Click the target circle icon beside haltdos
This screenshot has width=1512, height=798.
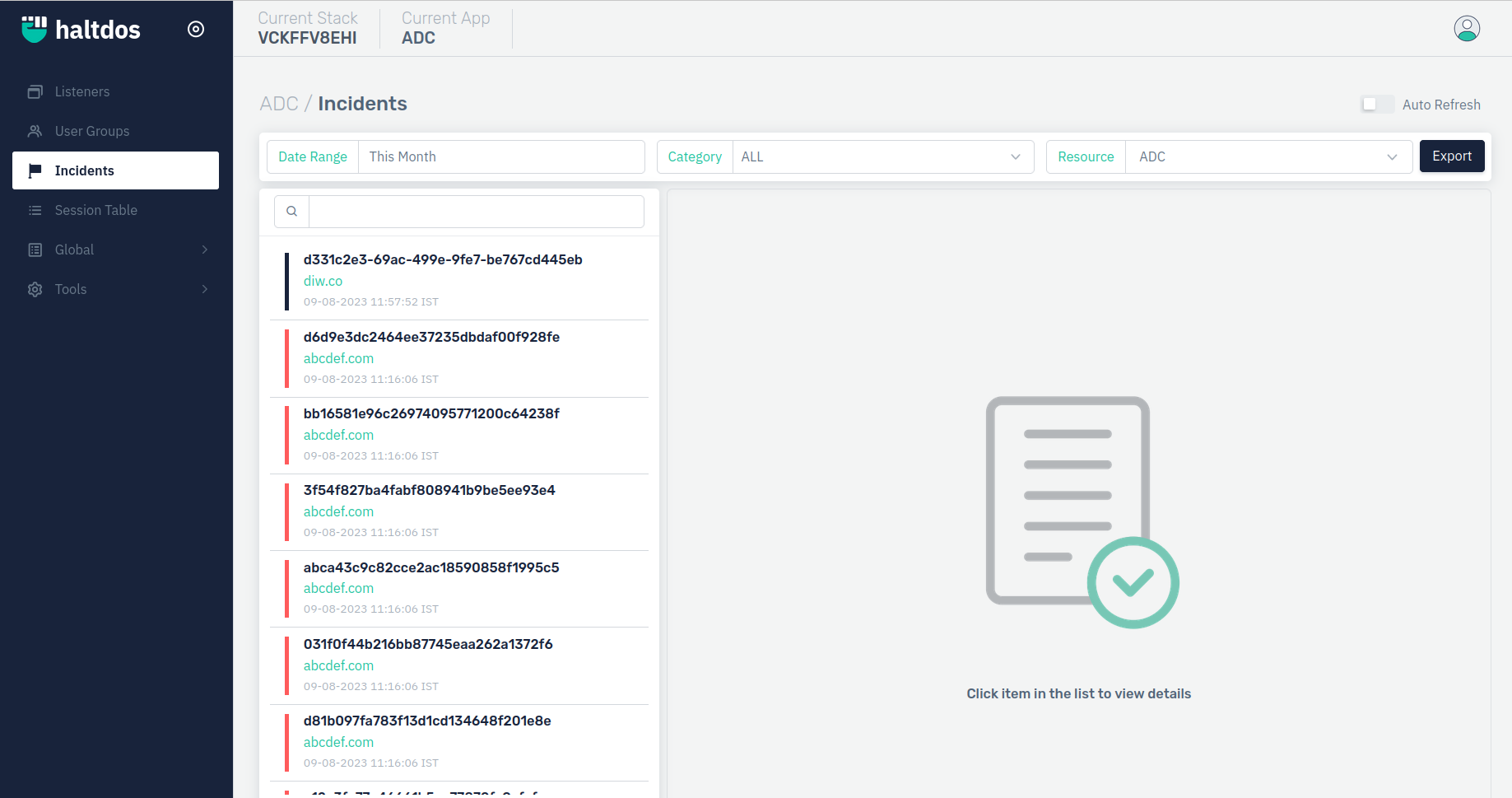pyautogui.click(x=196, y=29)
